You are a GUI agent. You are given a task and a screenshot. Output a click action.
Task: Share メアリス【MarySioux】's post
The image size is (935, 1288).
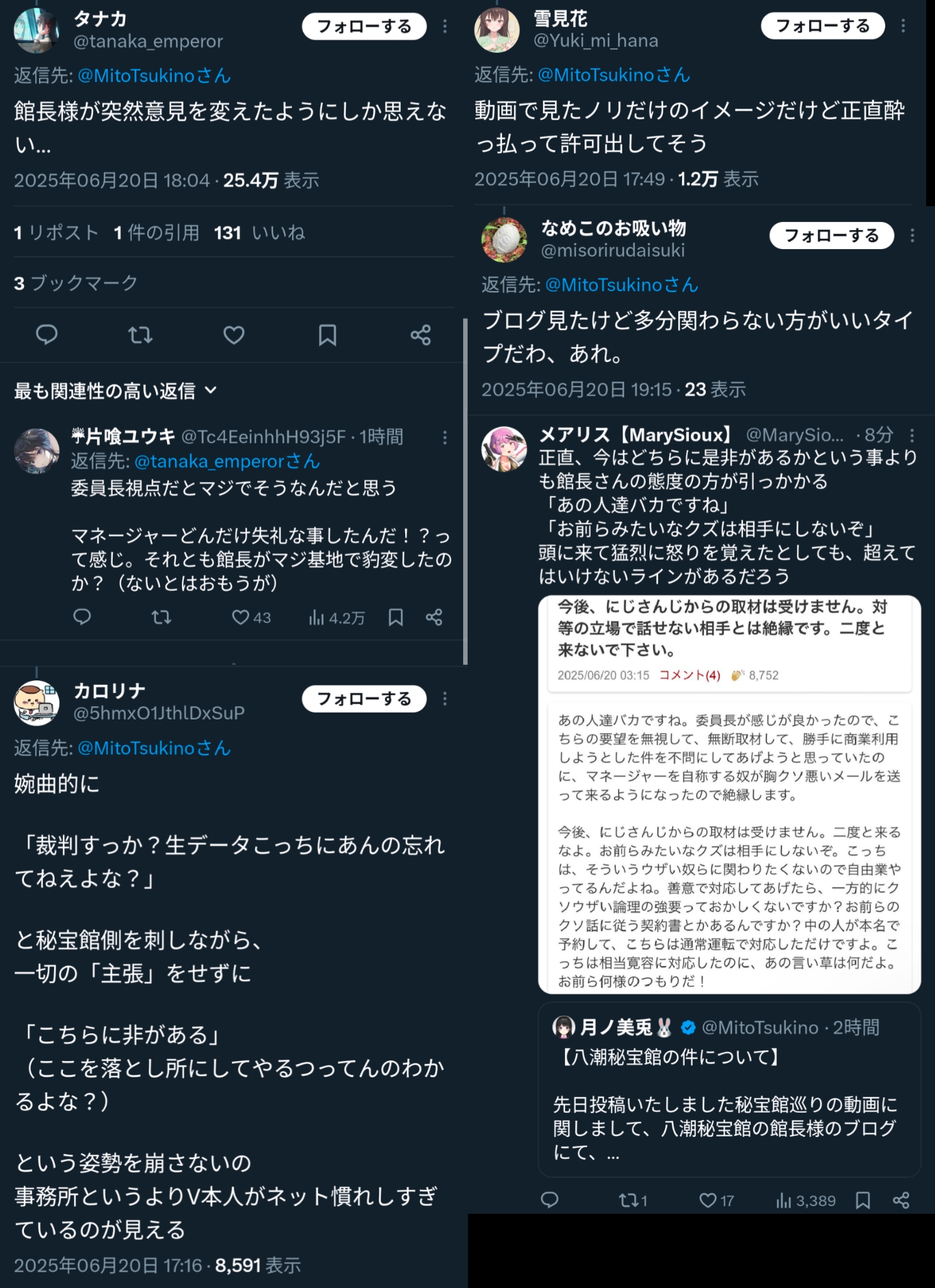[x=901, y=1201]
